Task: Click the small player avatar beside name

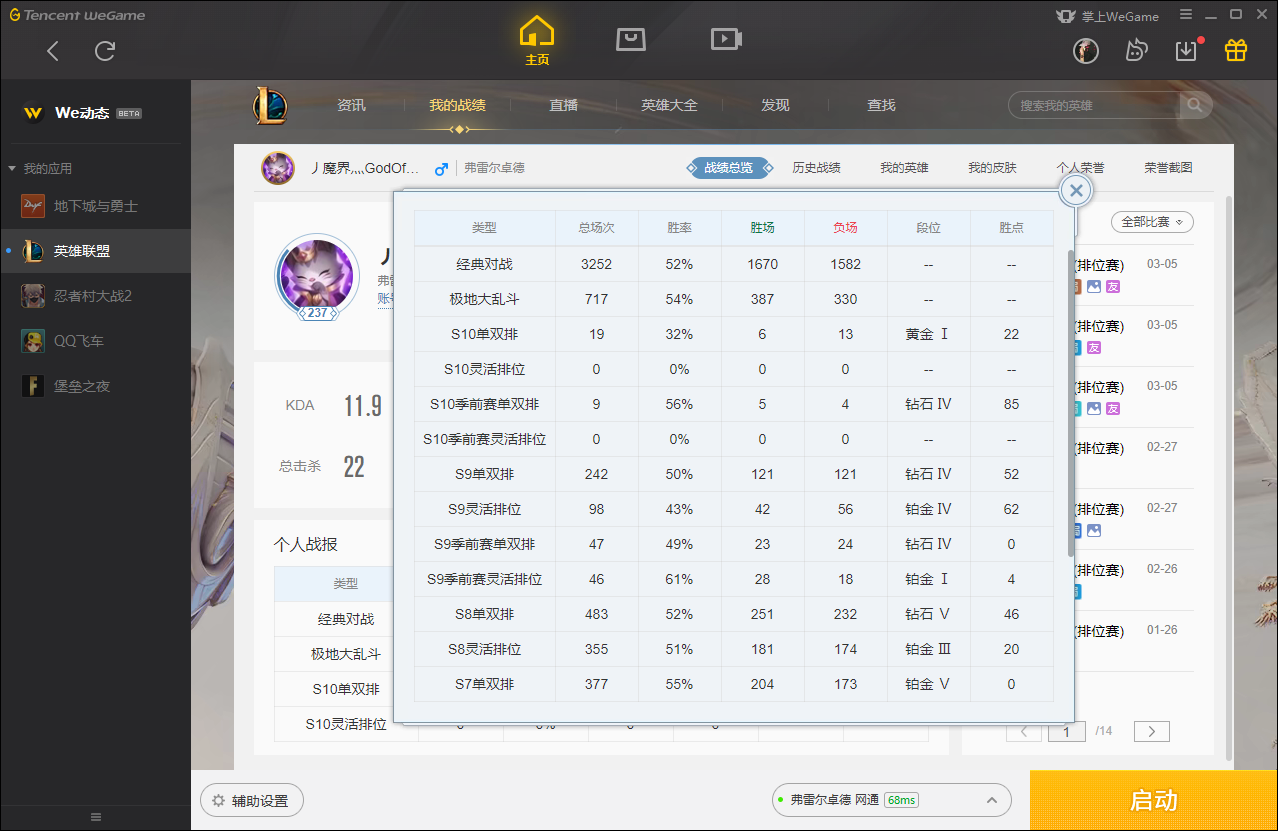Action: coord(278,168)
